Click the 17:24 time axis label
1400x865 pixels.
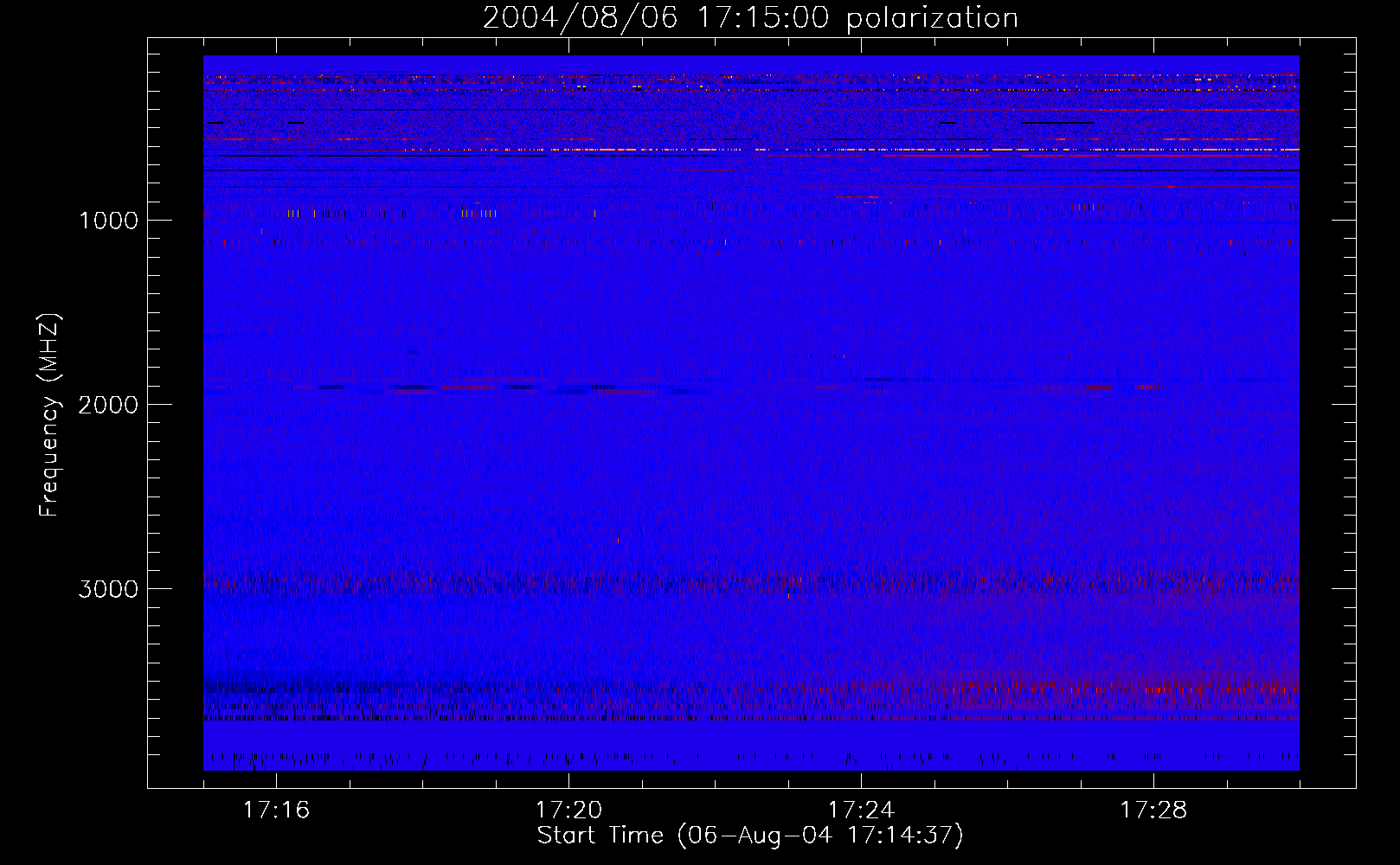click(x=861, y=810)
